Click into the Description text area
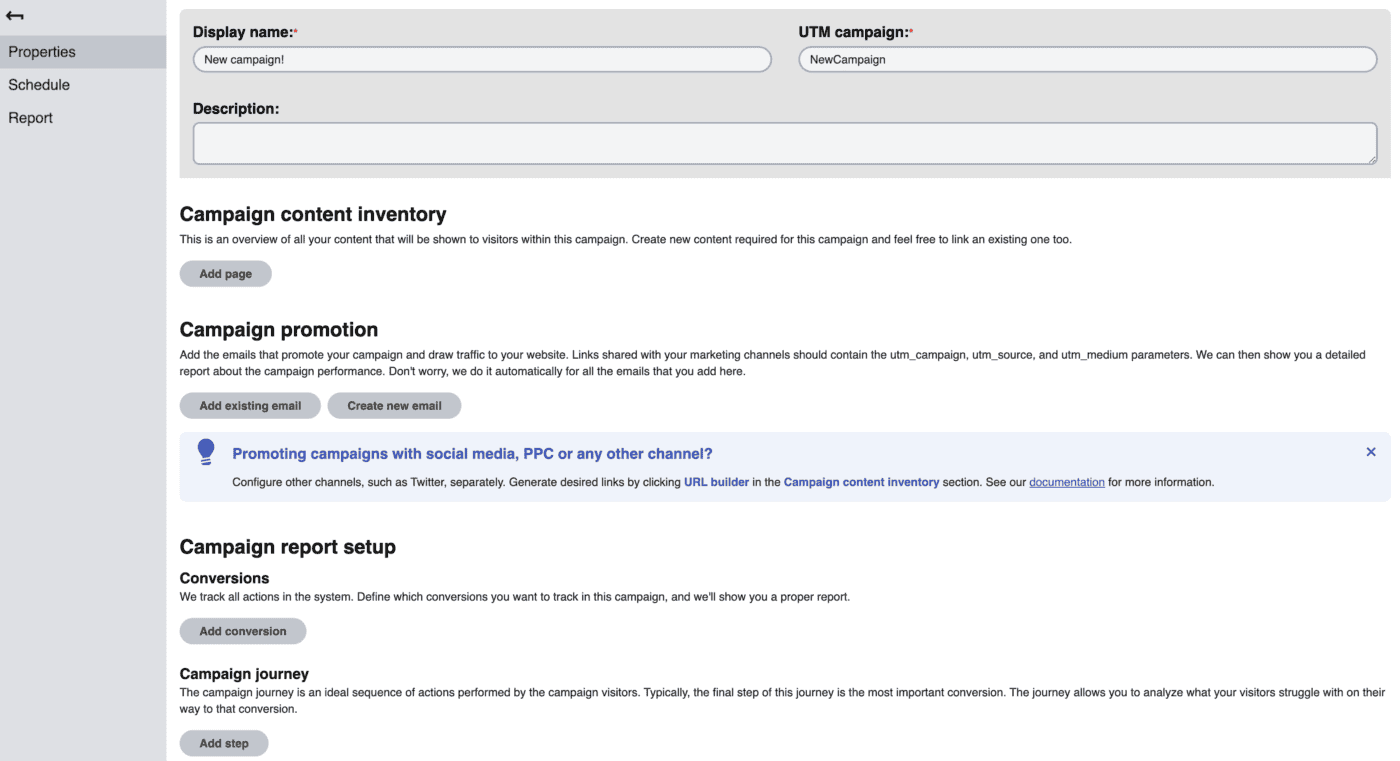 pos(785,143)
